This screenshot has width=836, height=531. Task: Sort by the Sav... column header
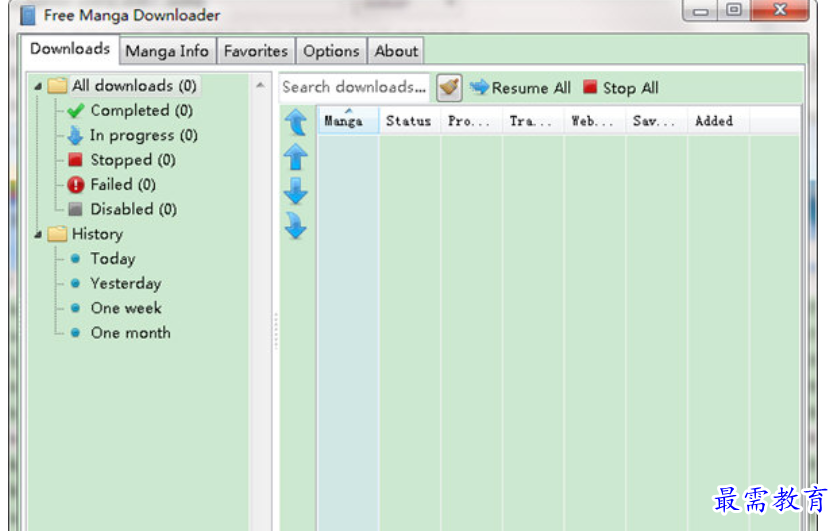coord(657,120)
